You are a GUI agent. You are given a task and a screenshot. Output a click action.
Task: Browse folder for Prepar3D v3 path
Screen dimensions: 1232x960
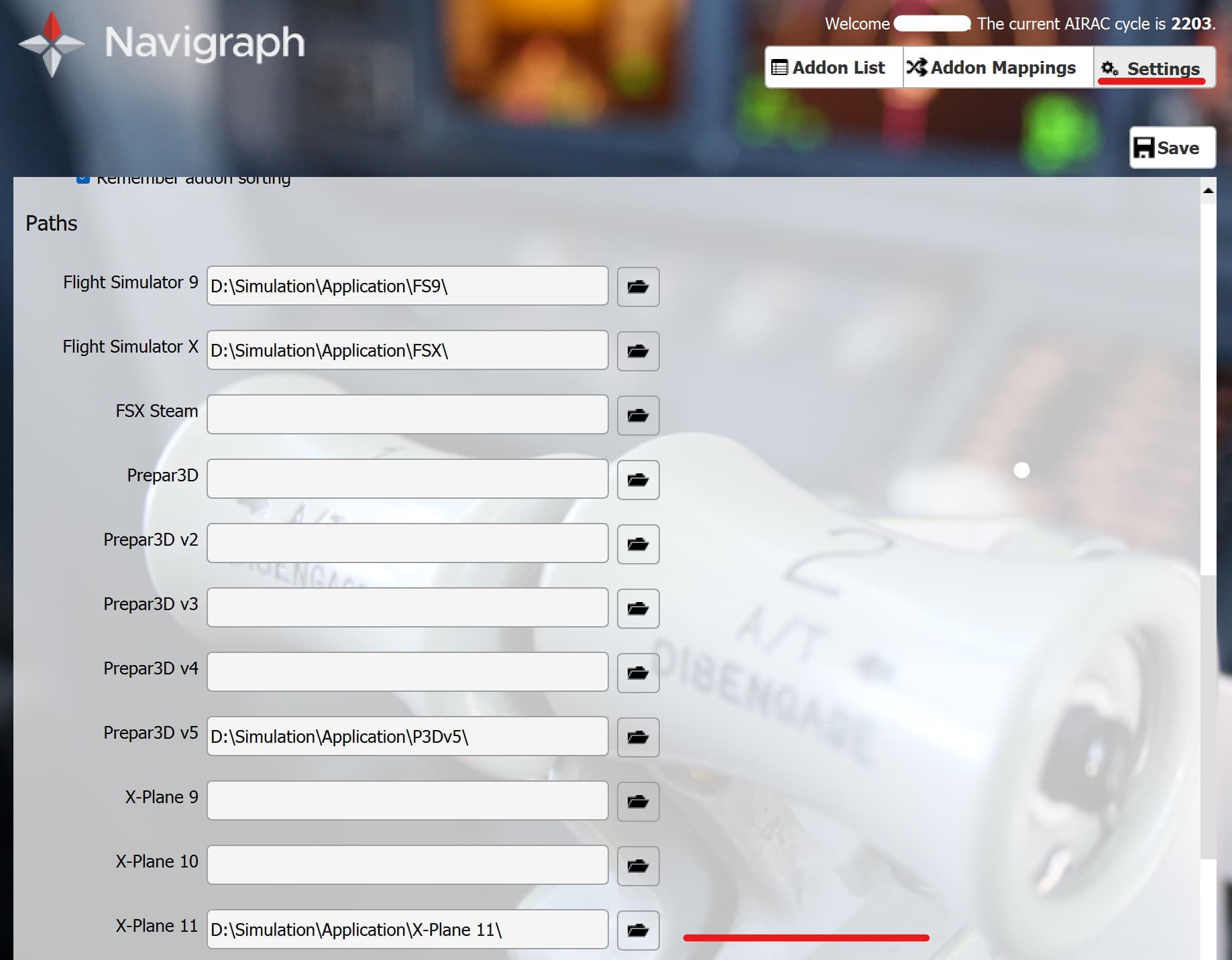pos(638,609)
